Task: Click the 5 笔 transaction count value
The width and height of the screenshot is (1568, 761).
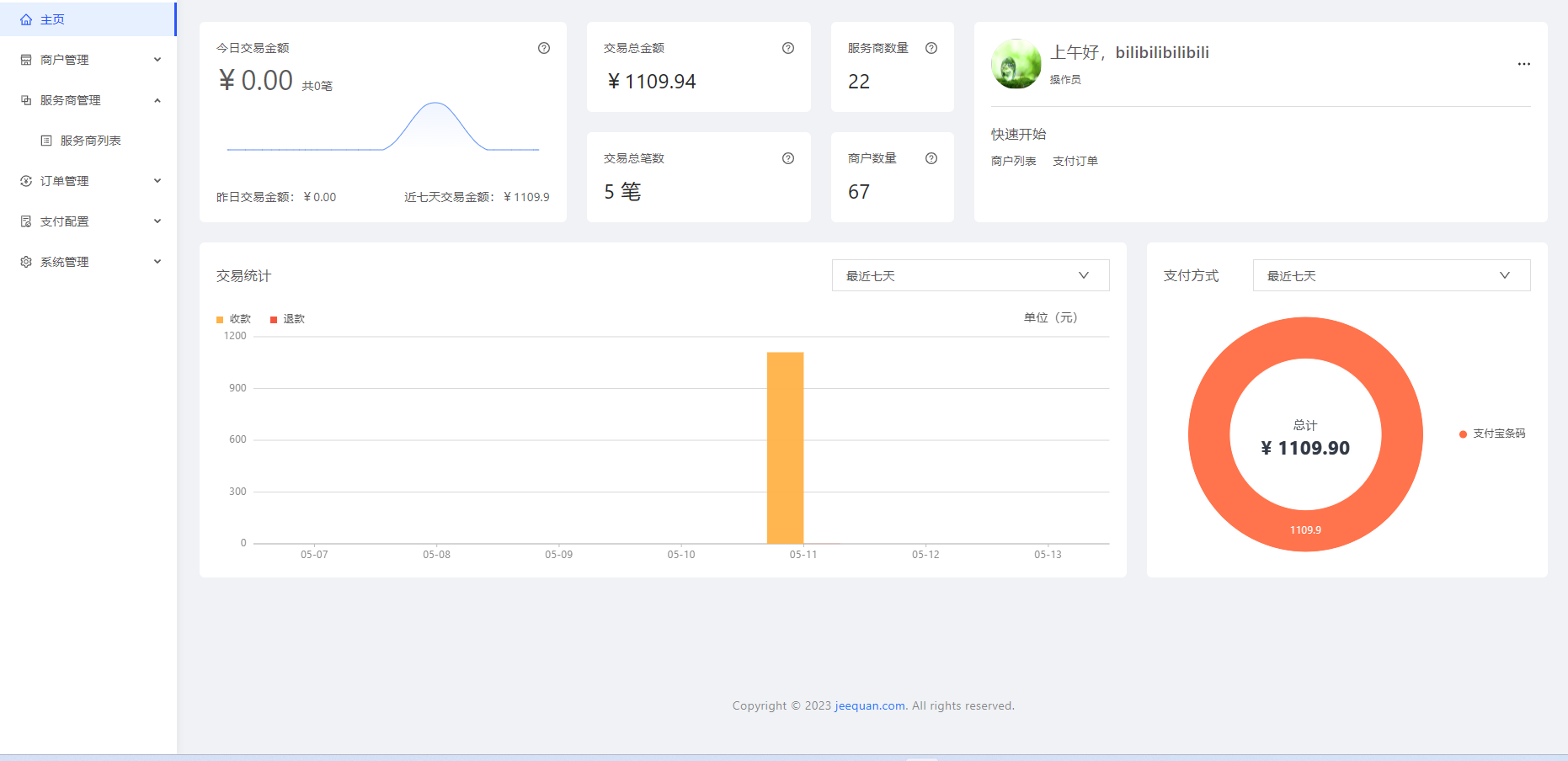Action: tap(622, 192)
